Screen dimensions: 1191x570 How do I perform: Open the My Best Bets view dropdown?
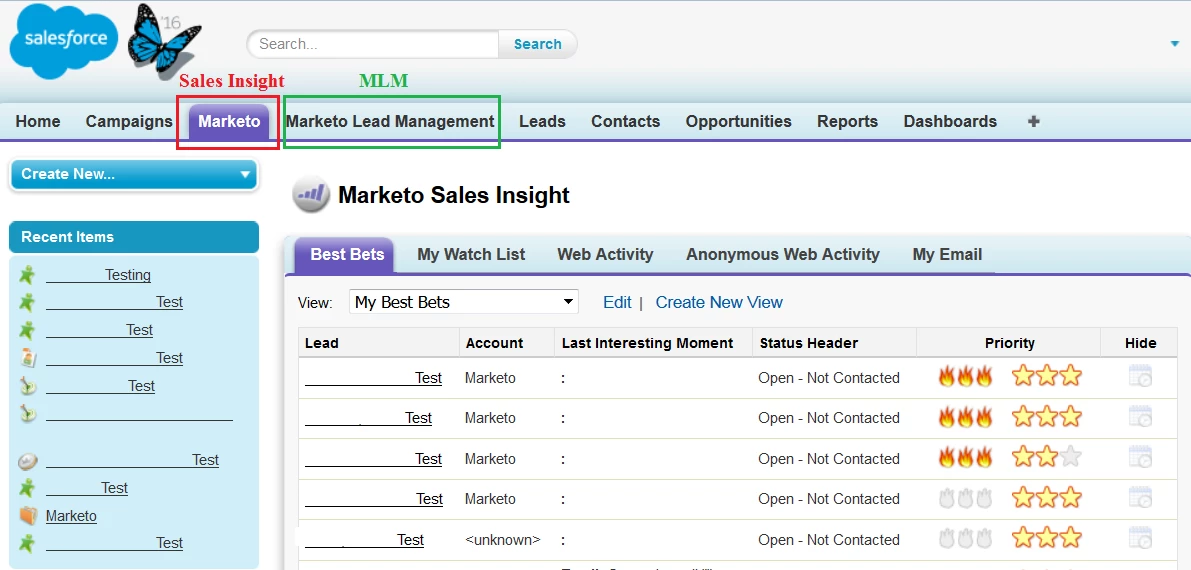point(463,302)
